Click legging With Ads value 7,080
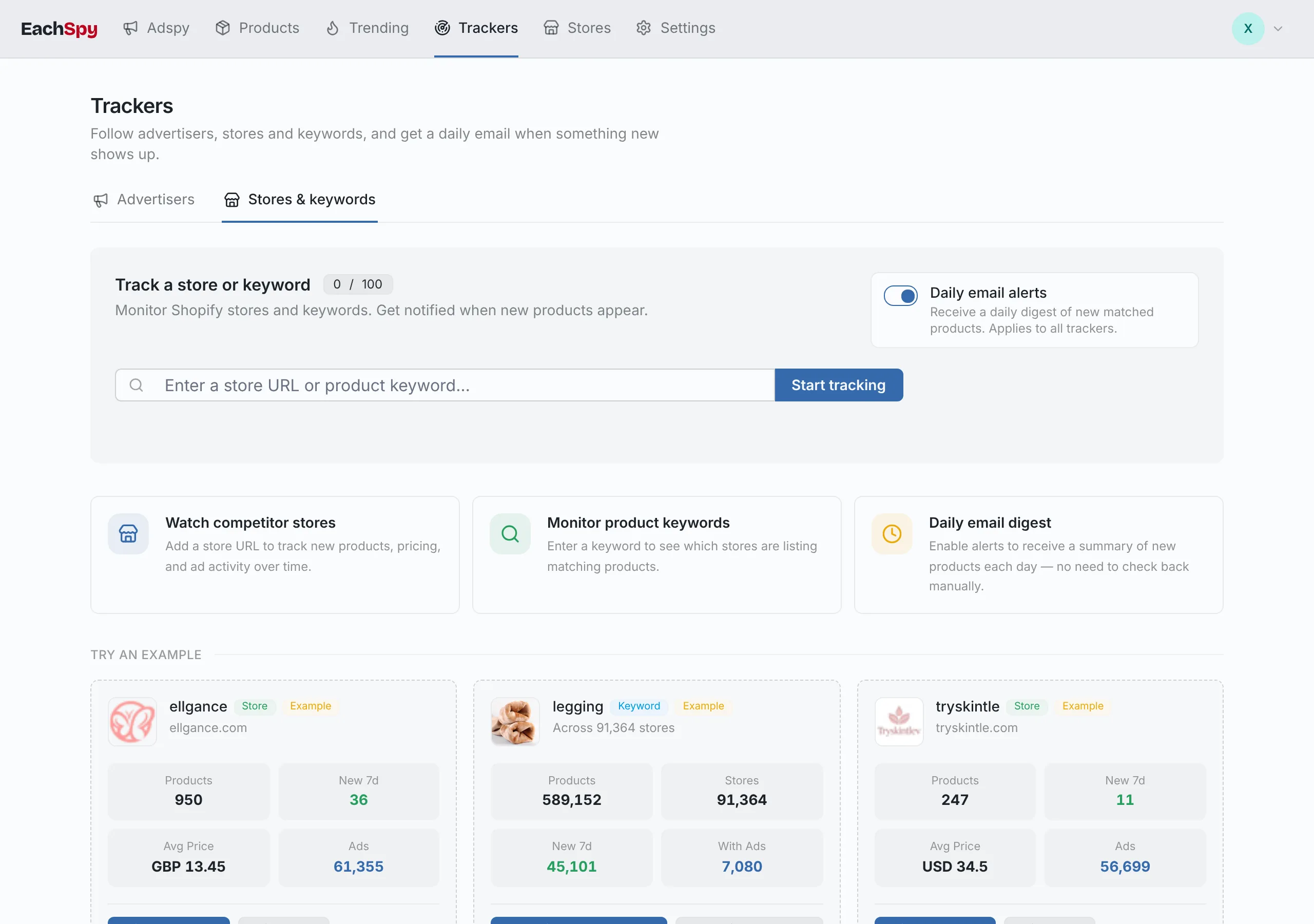 [742, 867]
